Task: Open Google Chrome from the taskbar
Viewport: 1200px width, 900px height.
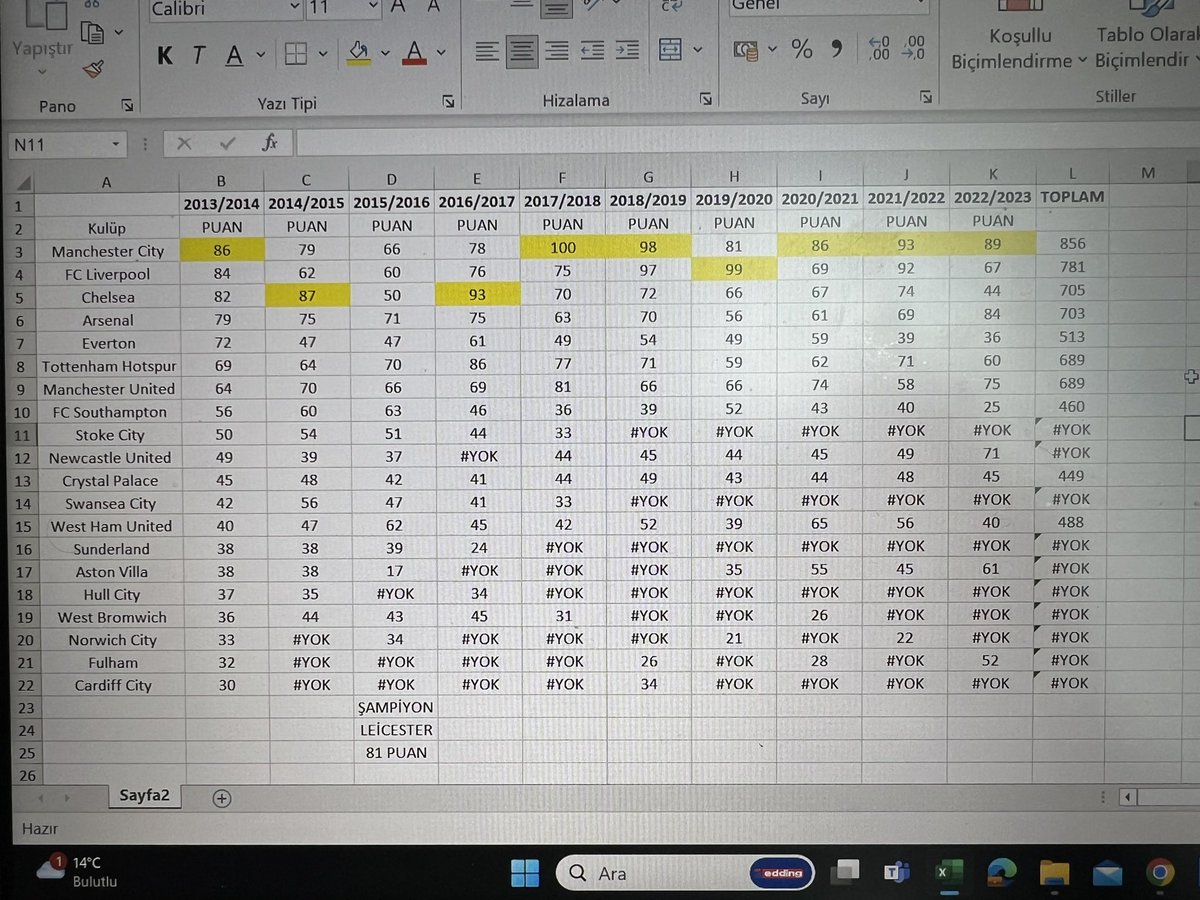Action: (x=1159, y=872)
